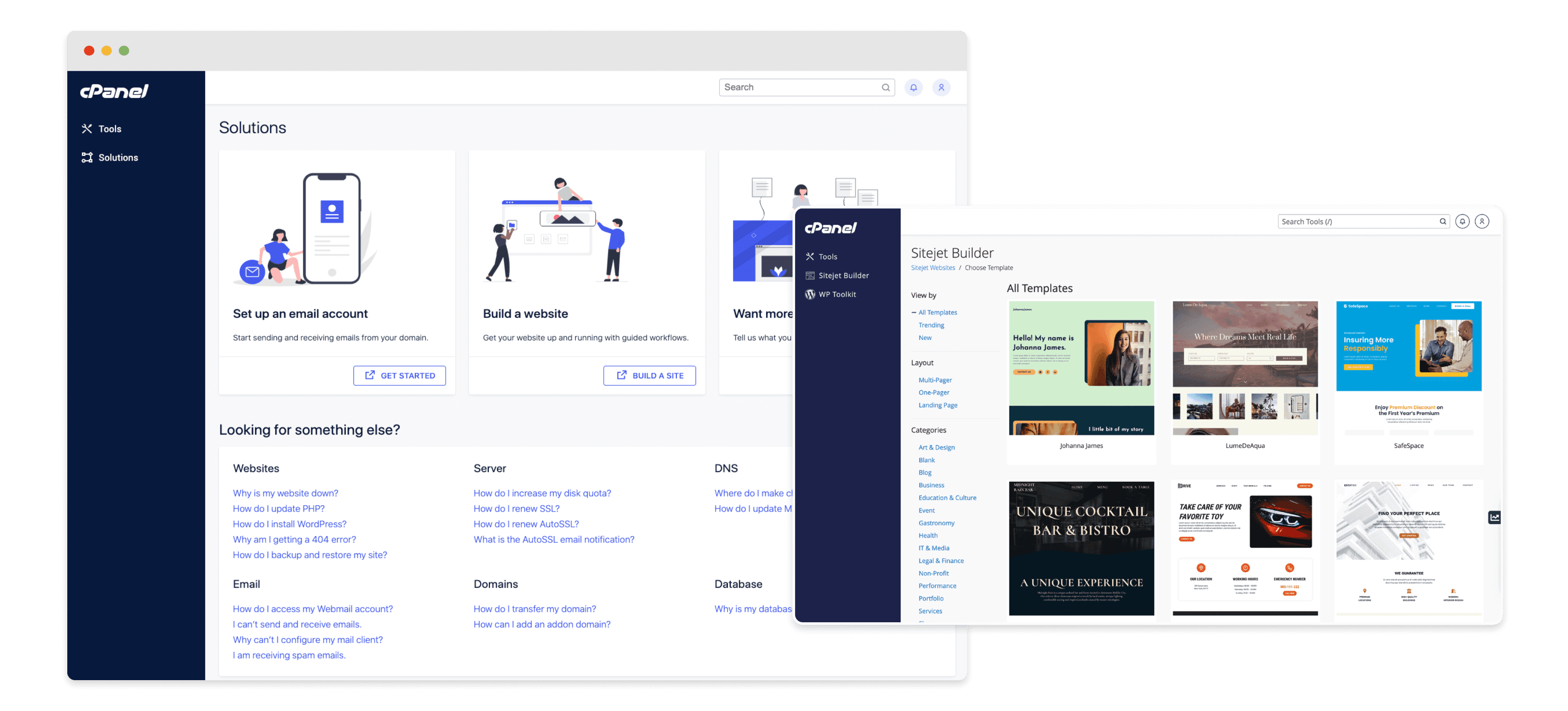
Task: Choose the Portfolio category
Action: [931, 599]
